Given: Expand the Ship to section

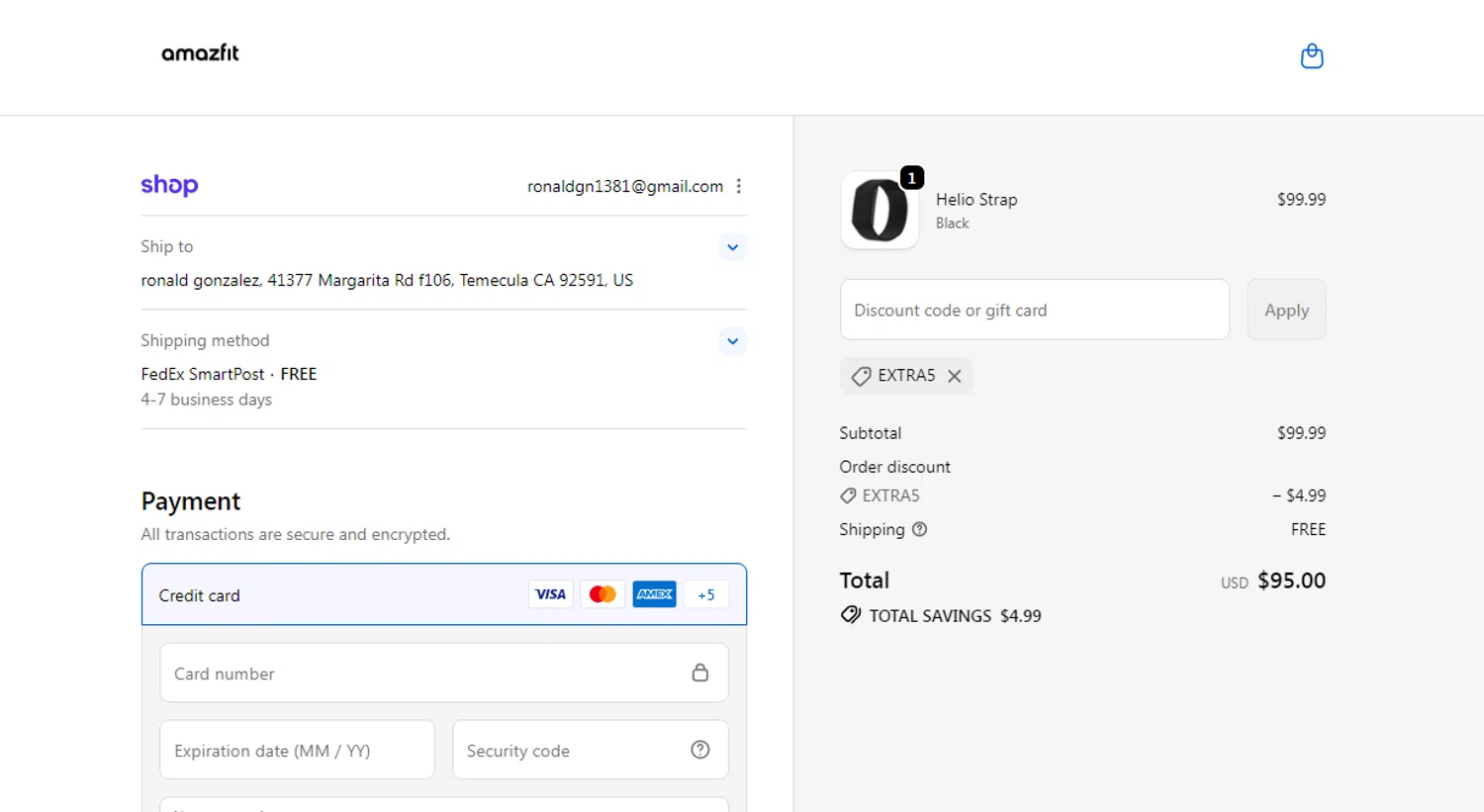Looking at the screenshot, I should pyautogui.click(x=732, y=247).
